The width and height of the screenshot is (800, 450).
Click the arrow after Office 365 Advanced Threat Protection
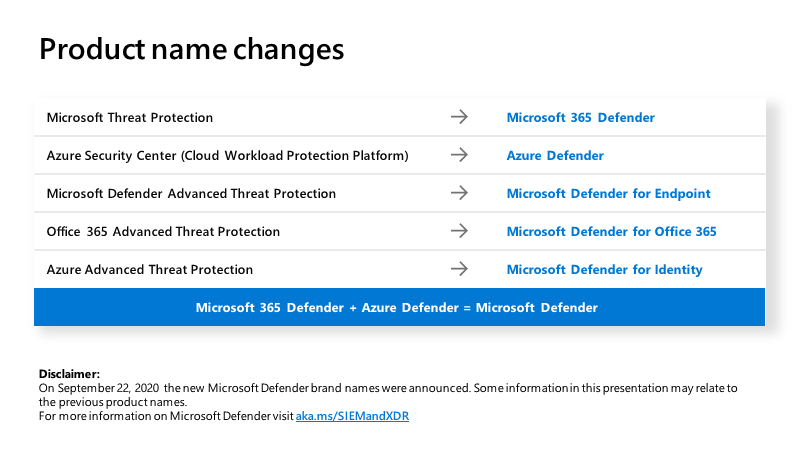click(x=459, y=231)
